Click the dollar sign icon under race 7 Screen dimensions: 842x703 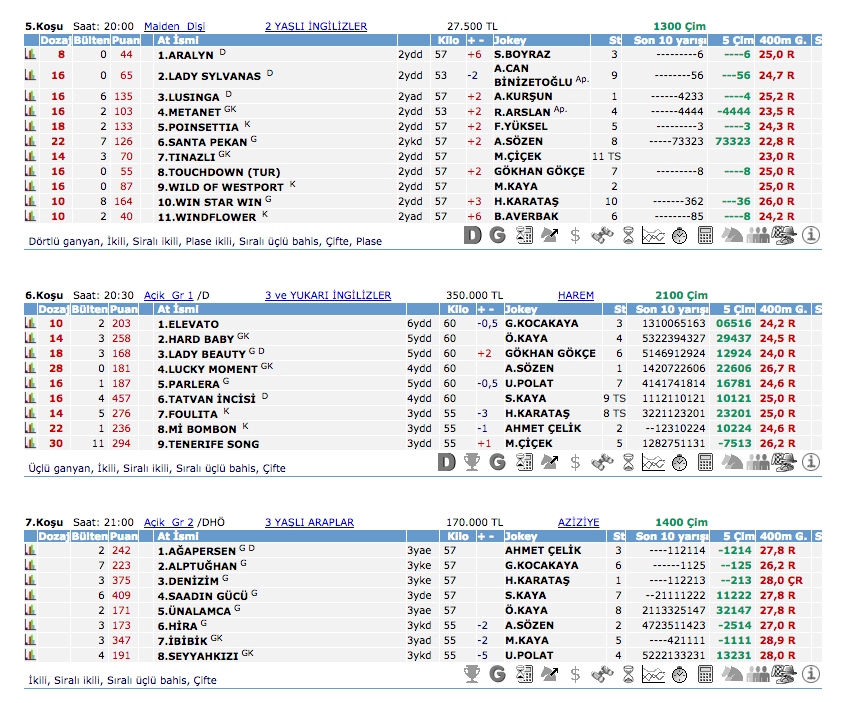[575, 674]
